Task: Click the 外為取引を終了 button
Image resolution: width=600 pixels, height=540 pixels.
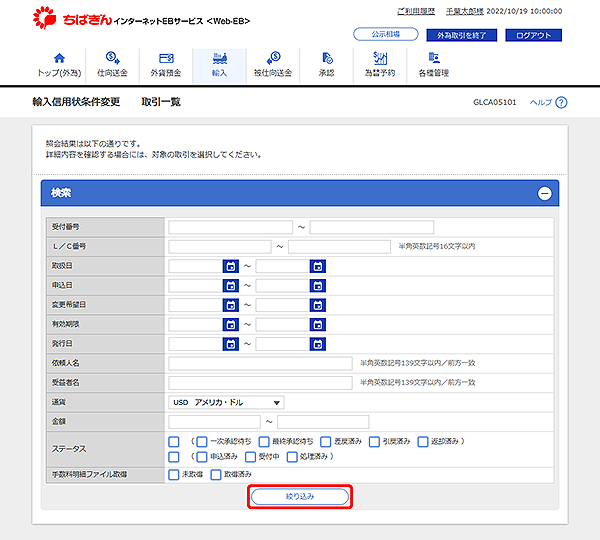Action: pyautogui.click(x=461, y=35)
